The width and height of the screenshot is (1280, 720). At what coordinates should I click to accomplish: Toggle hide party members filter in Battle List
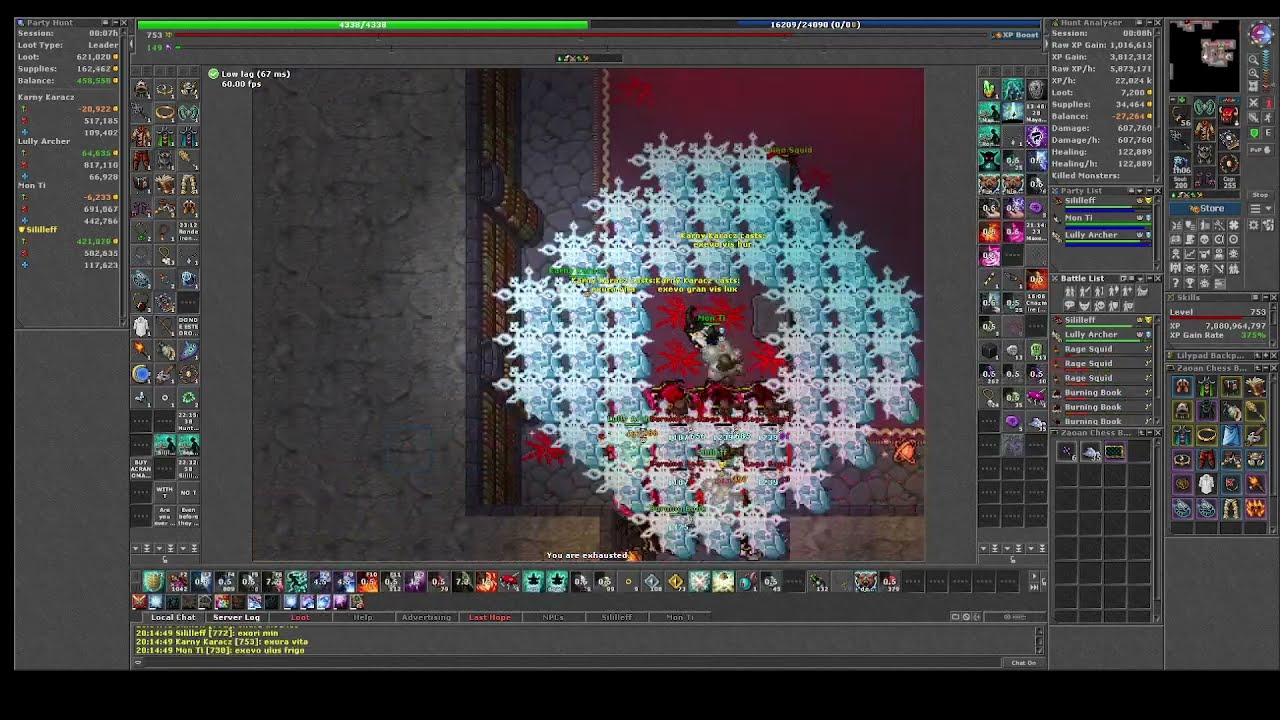point(1113,306)
